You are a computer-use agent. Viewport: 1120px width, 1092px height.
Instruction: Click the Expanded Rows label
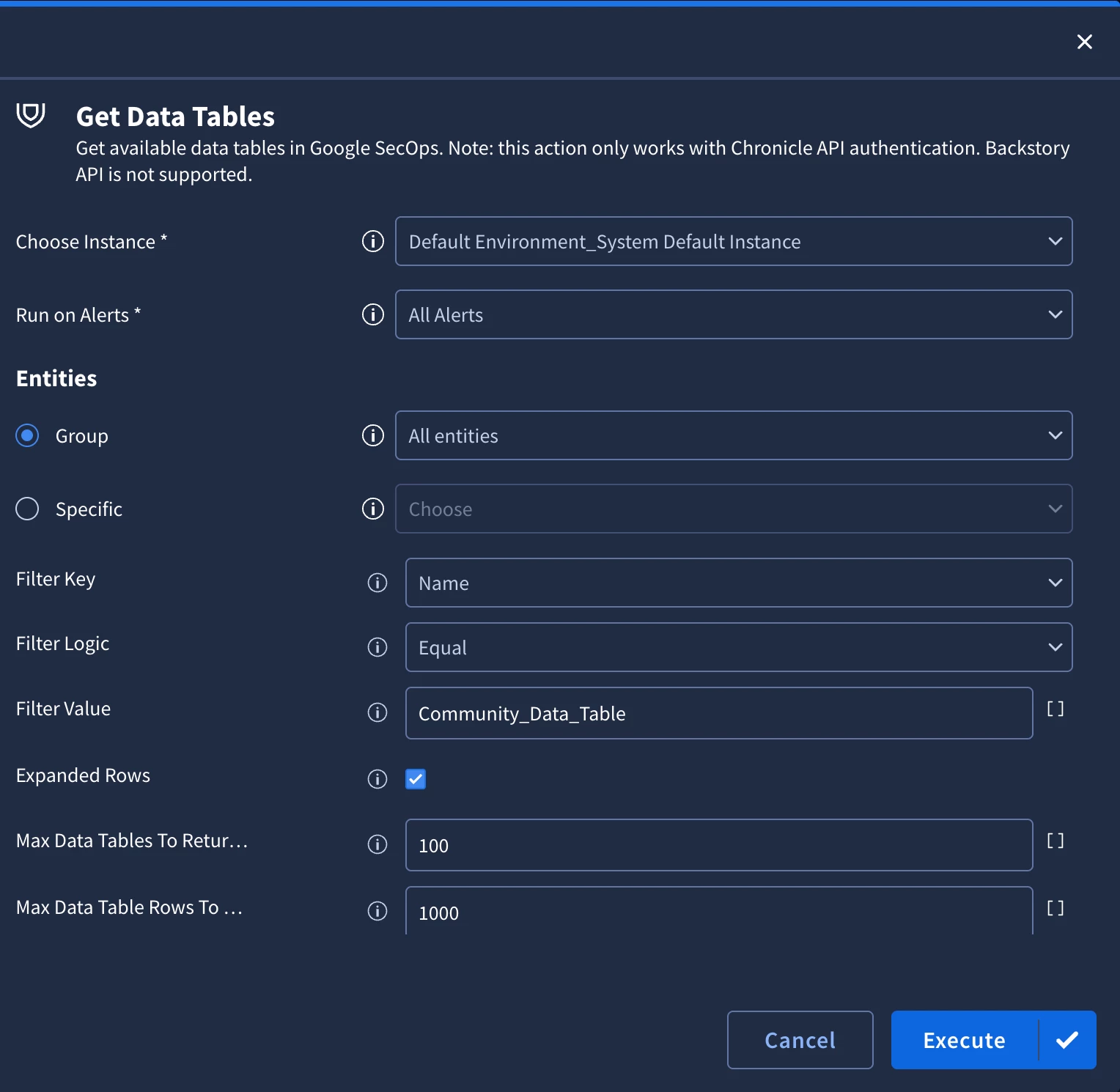click(83, 775)
